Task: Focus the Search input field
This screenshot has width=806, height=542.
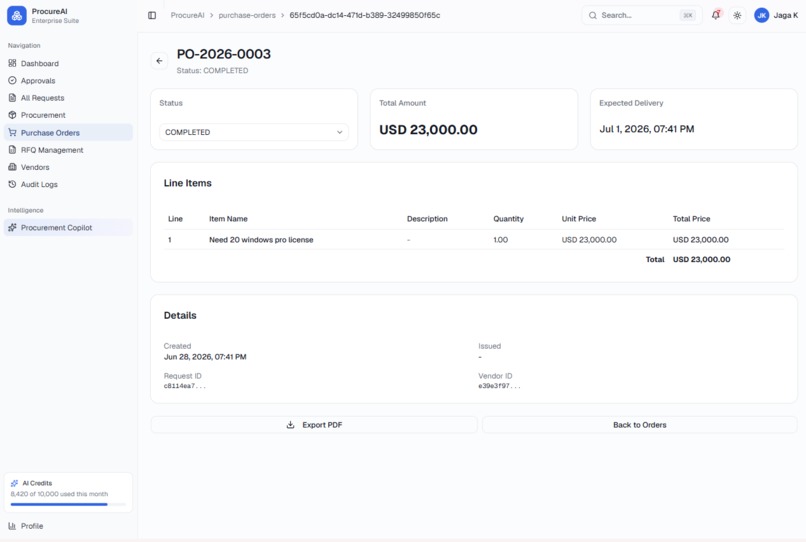Action: pyautogui.click(x=642, y=15)
